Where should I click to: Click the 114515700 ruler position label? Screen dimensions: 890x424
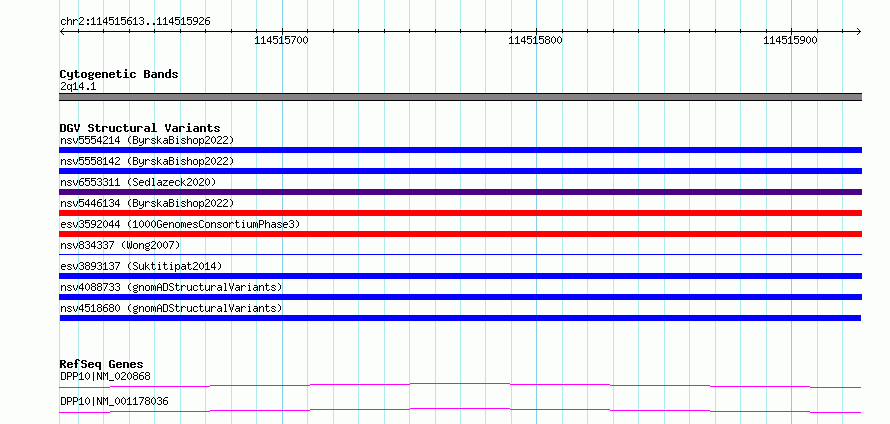pos(281,40)
